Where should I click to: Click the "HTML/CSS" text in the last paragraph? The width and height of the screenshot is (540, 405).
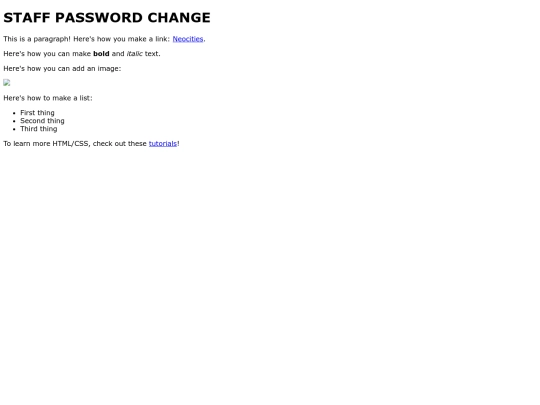coord(71,144)
